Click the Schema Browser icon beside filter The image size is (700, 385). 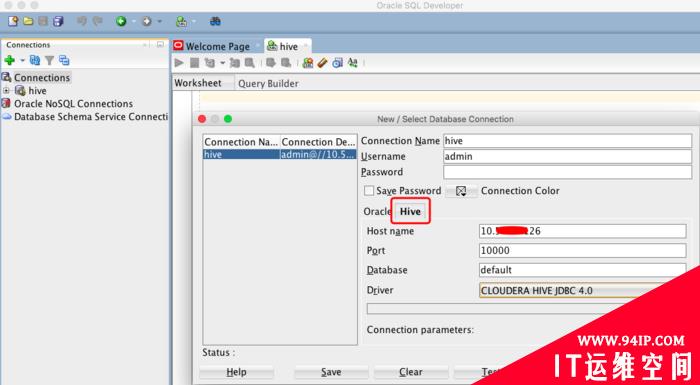64,60
